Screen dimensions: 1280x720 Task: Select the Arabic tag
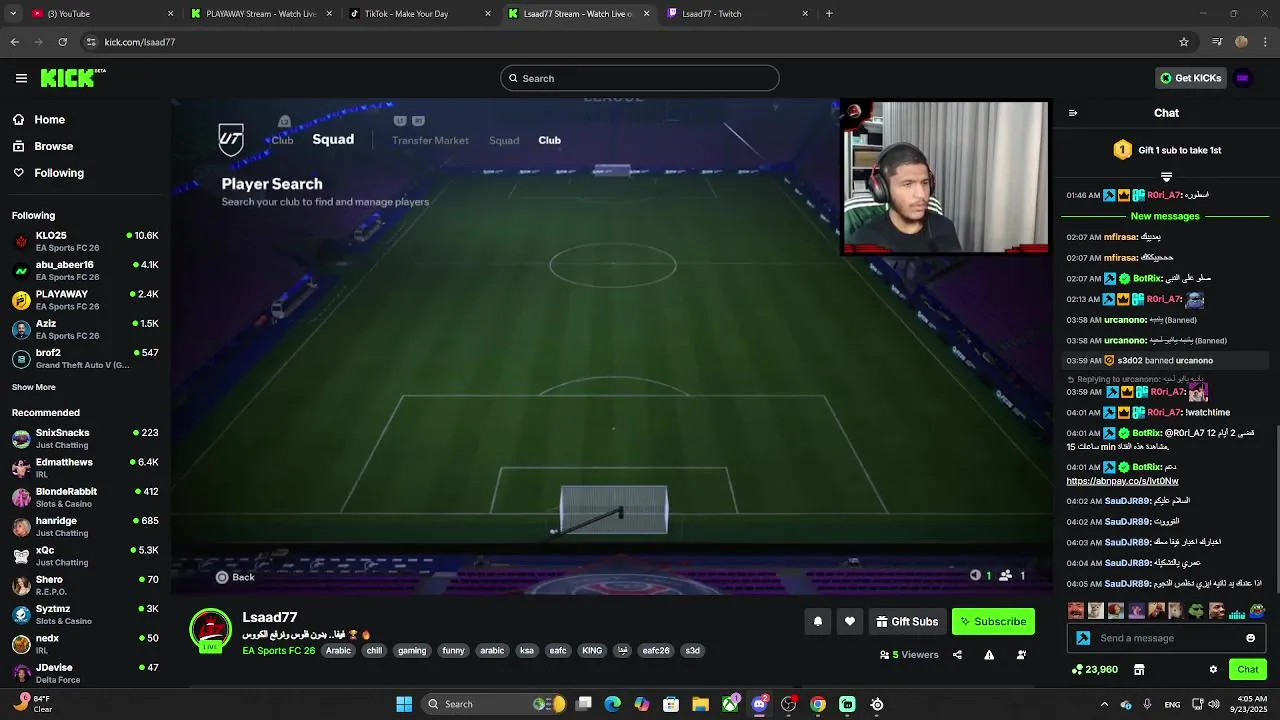coord(339,650)
